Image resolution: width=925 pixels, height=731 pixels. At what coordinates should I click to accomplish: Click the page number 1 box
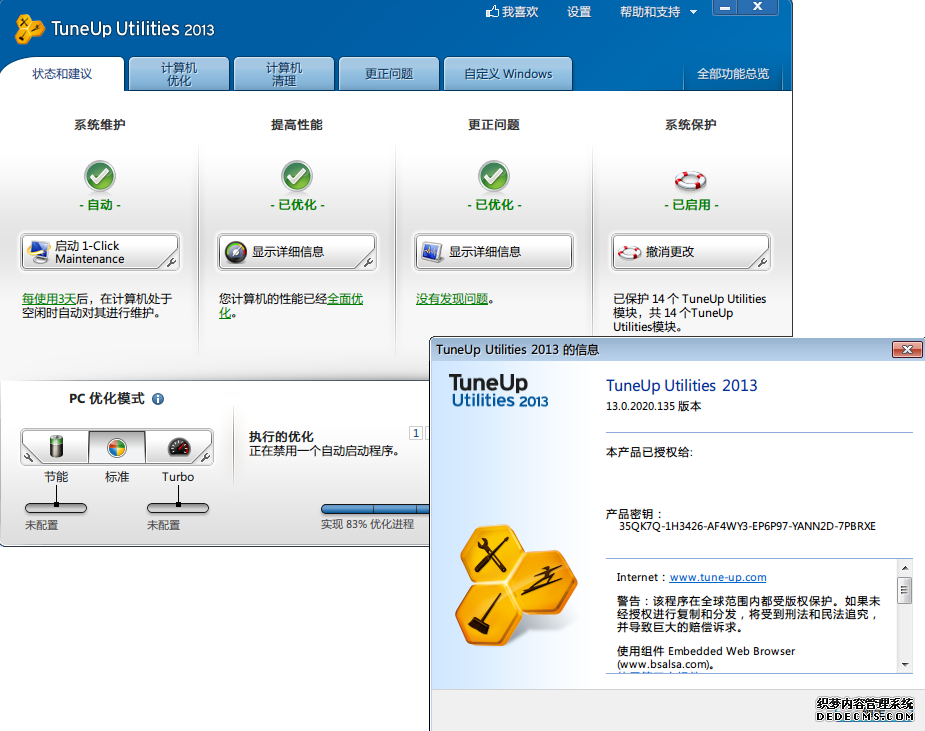[416, 433]
